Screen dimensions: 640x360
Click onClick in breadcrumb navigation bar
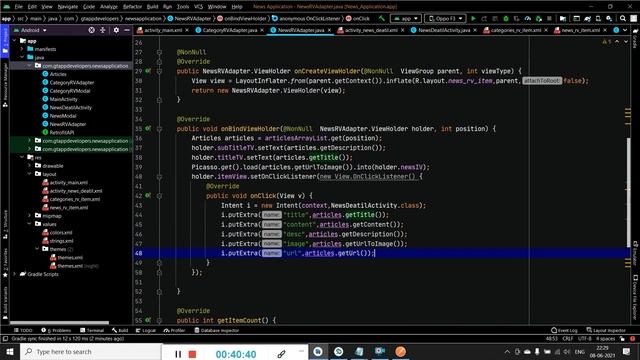(361, 18)
